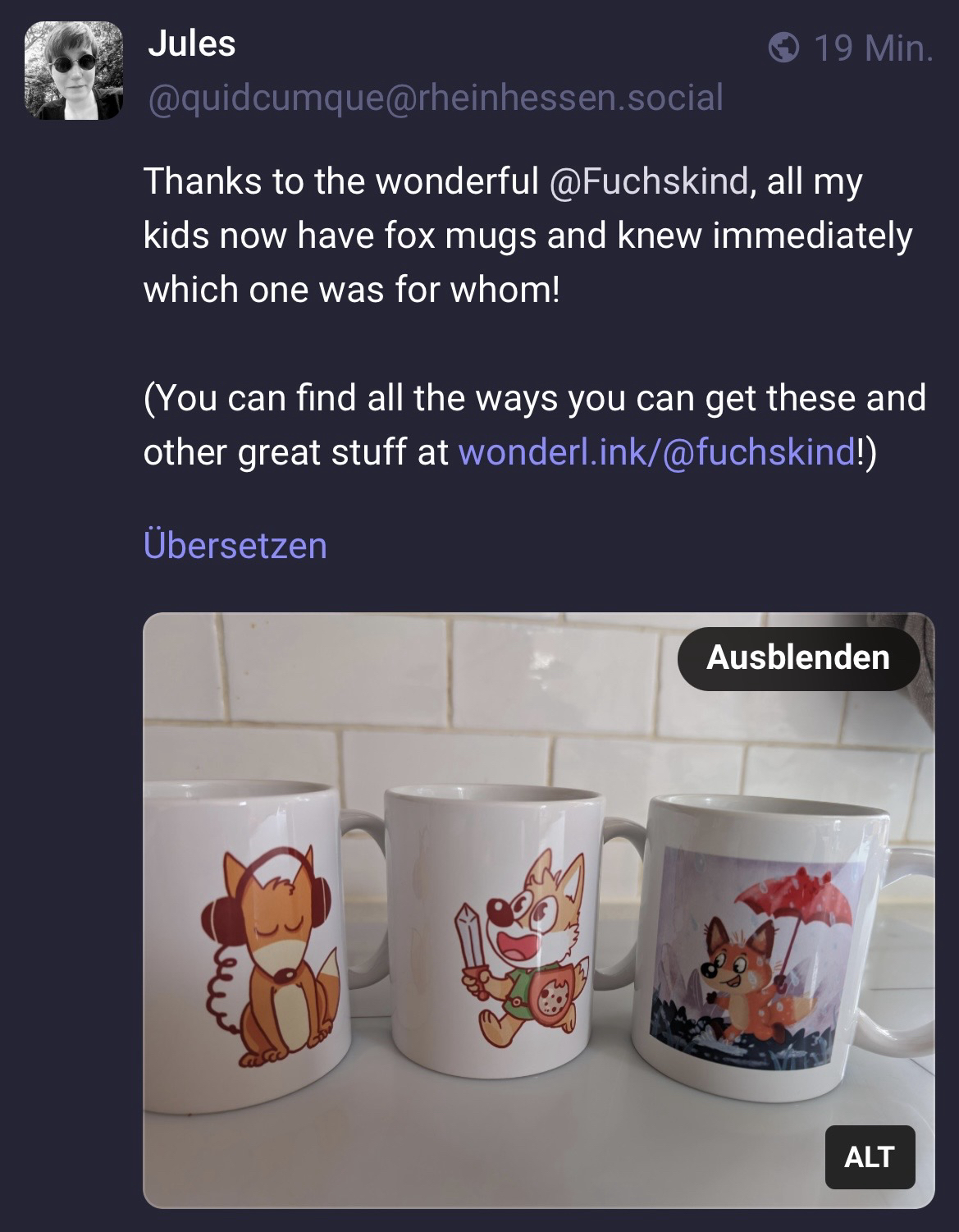
Task: Open Jules' profile avatar picture
Action: point(74,71)
